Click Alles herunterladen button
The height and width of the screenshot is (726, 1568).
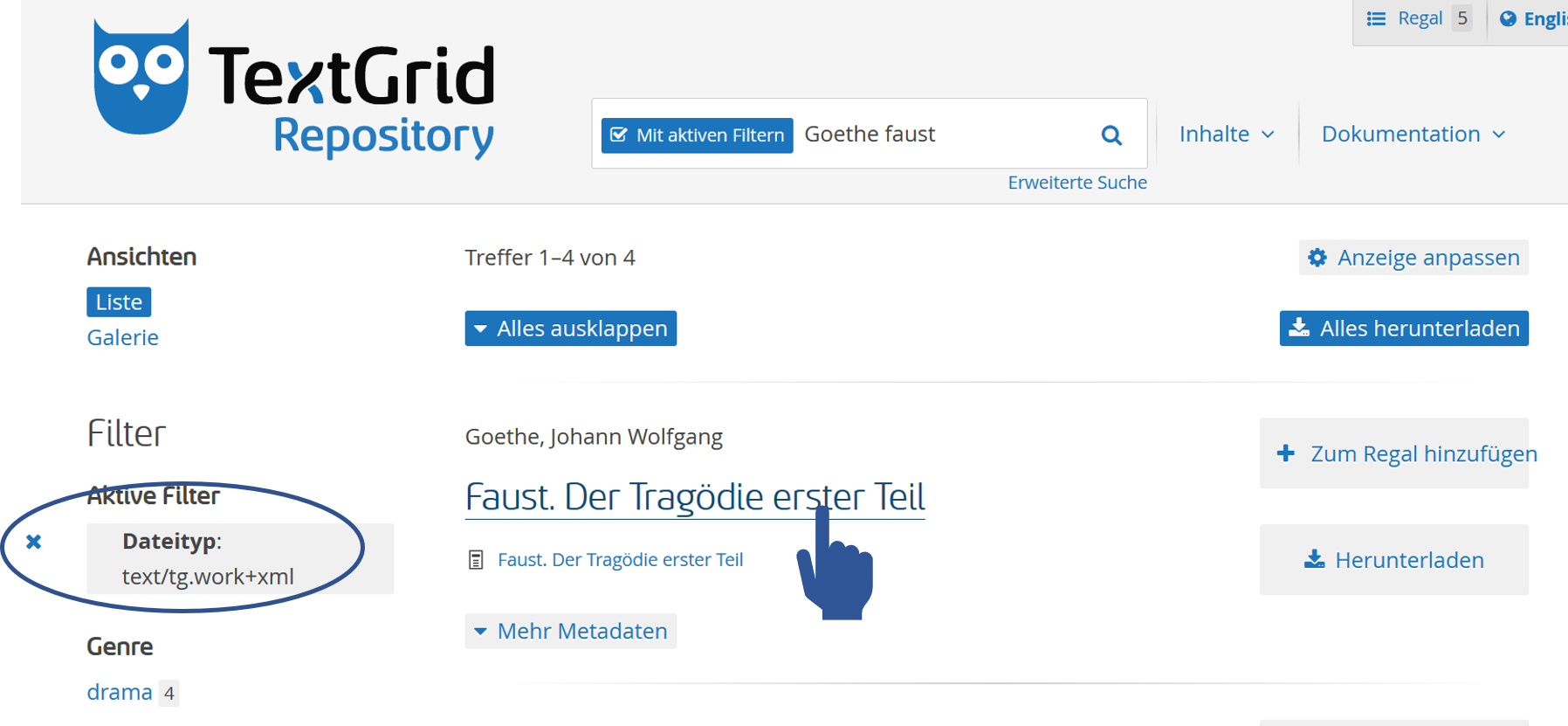pos(1404,328)
